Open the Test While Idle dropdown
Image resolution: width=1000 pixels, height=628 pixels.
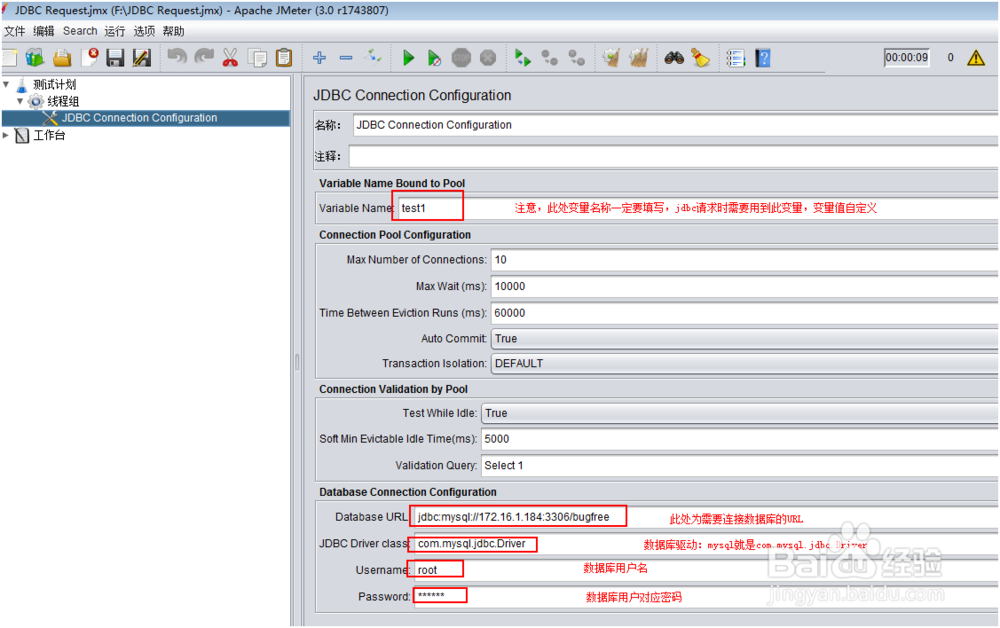pos(740,413)
